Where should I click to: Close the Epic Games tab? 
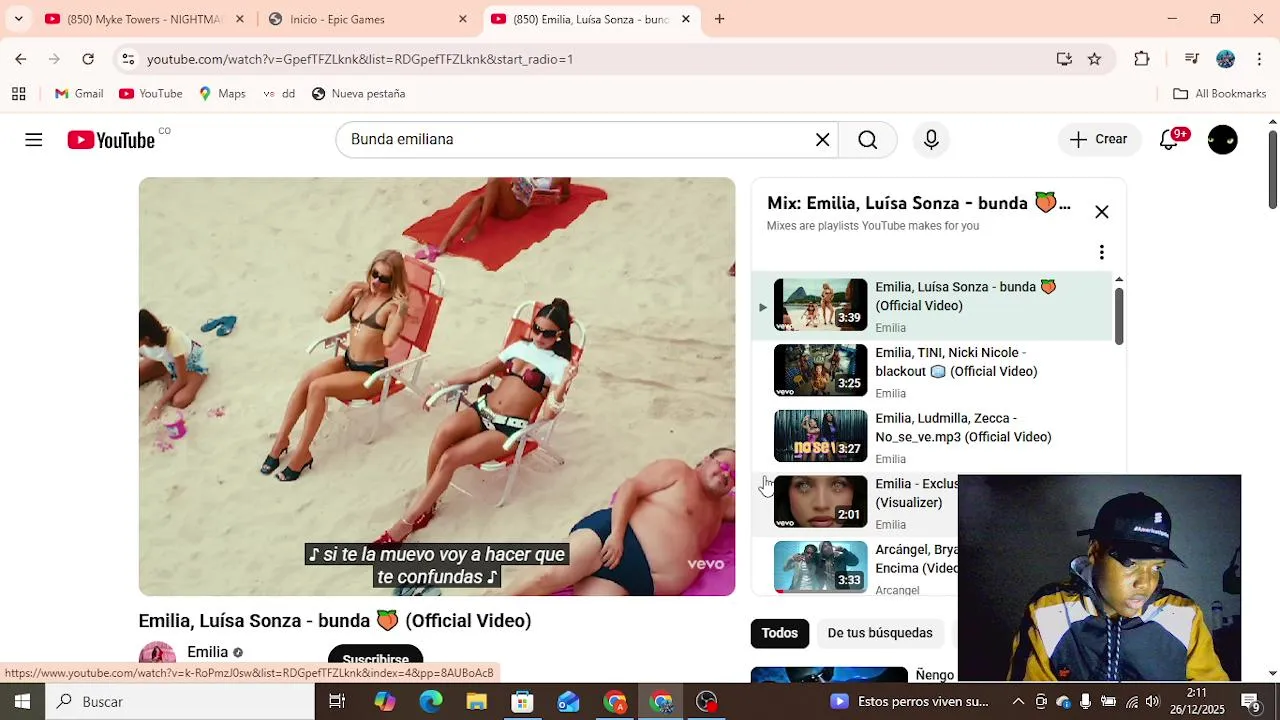tap(462, 19)
